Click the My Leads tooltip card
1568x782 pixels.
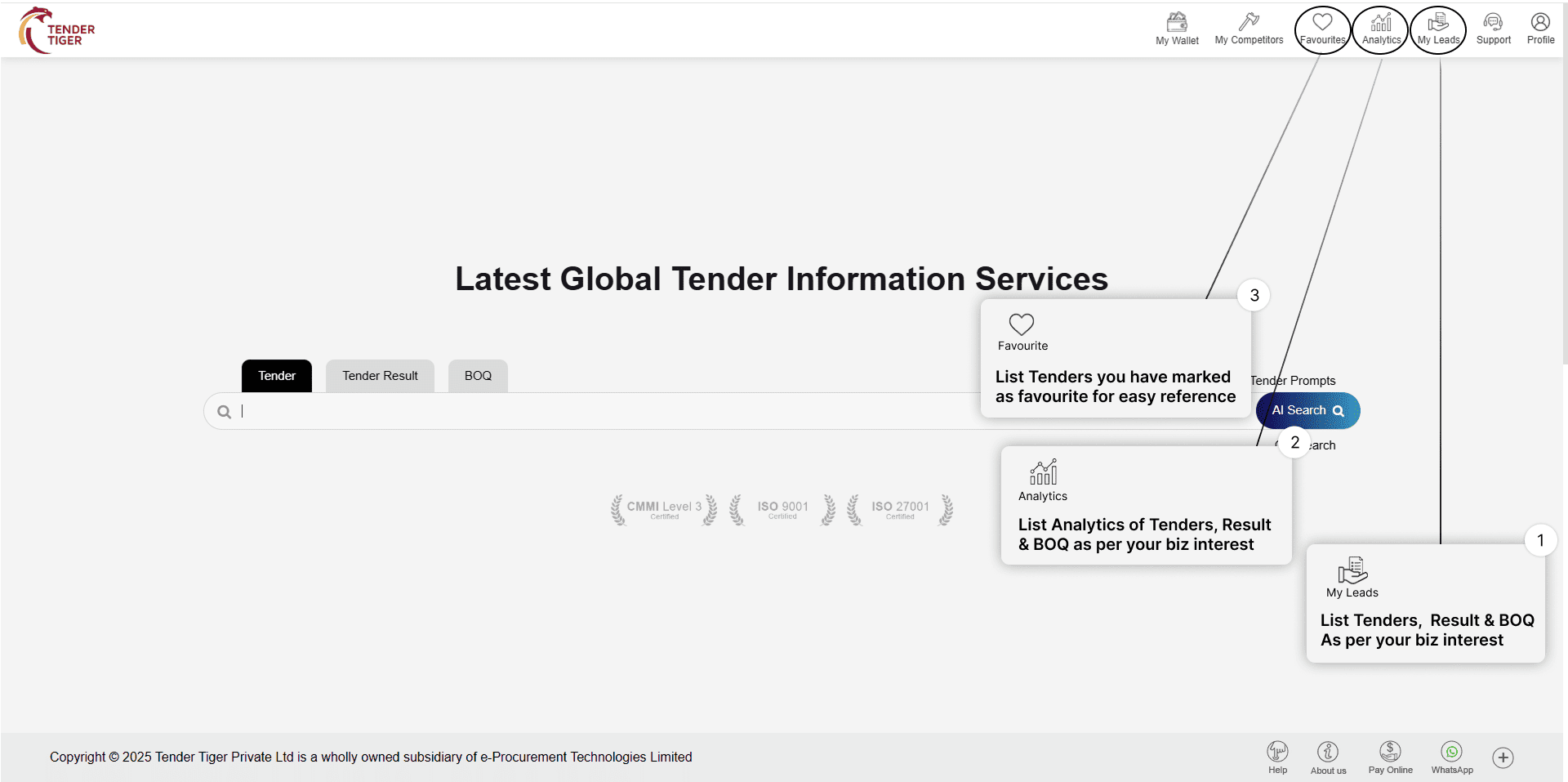pyautogui.click(x=1425, y=605)
